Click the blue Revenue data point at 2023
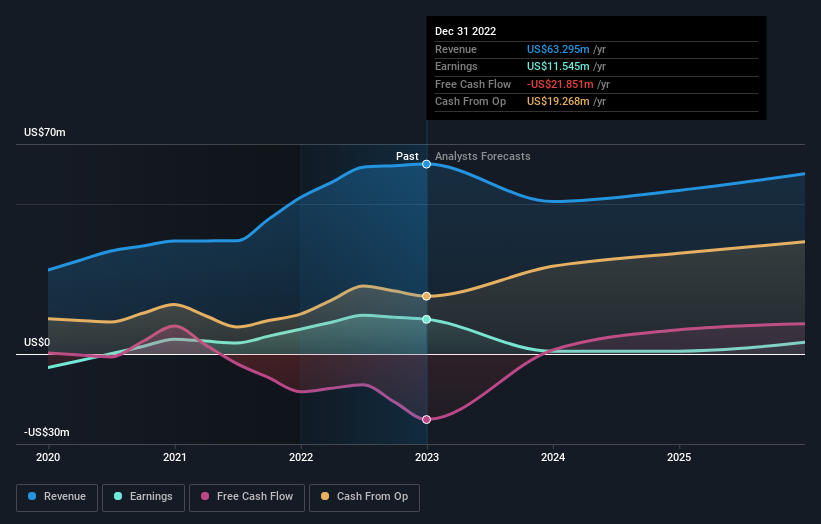821x524 pixels. (427, 164)
